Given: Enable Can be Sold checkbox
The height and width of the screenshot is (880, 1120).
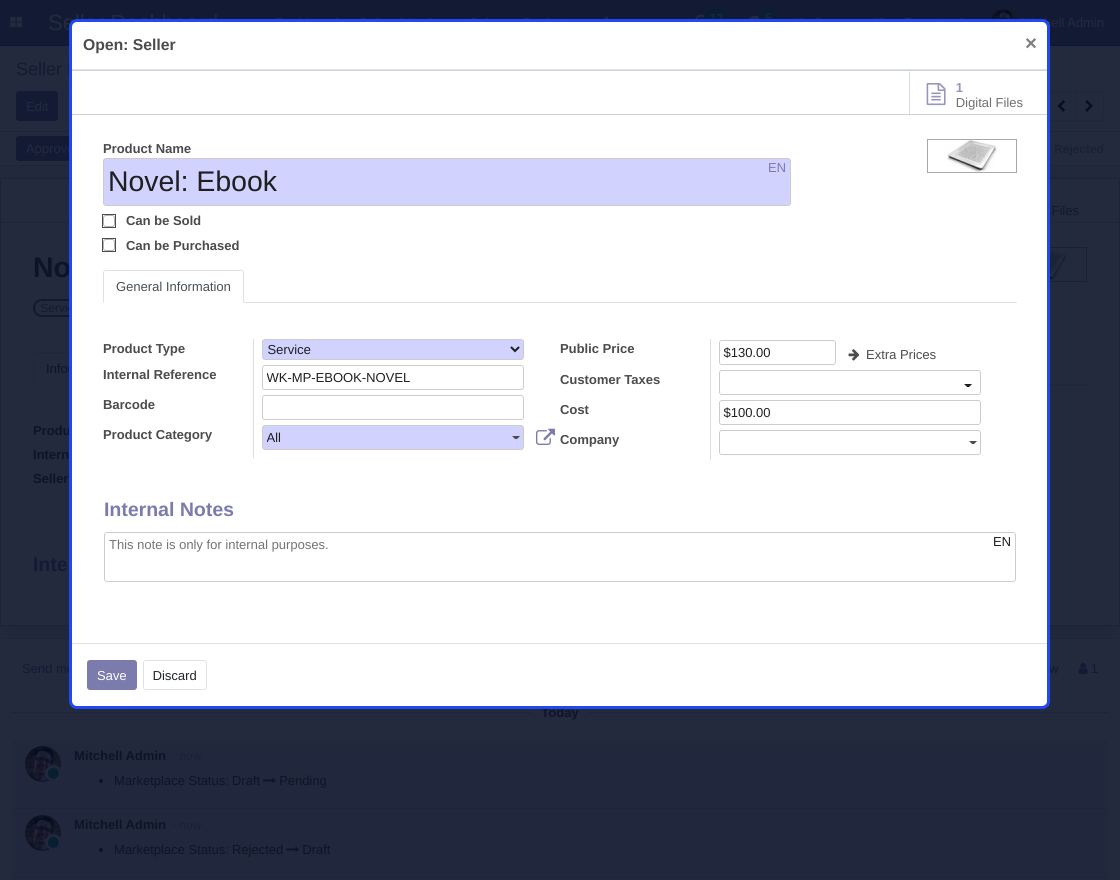Looking at the screenshot, I should click(x=109, y=221).
